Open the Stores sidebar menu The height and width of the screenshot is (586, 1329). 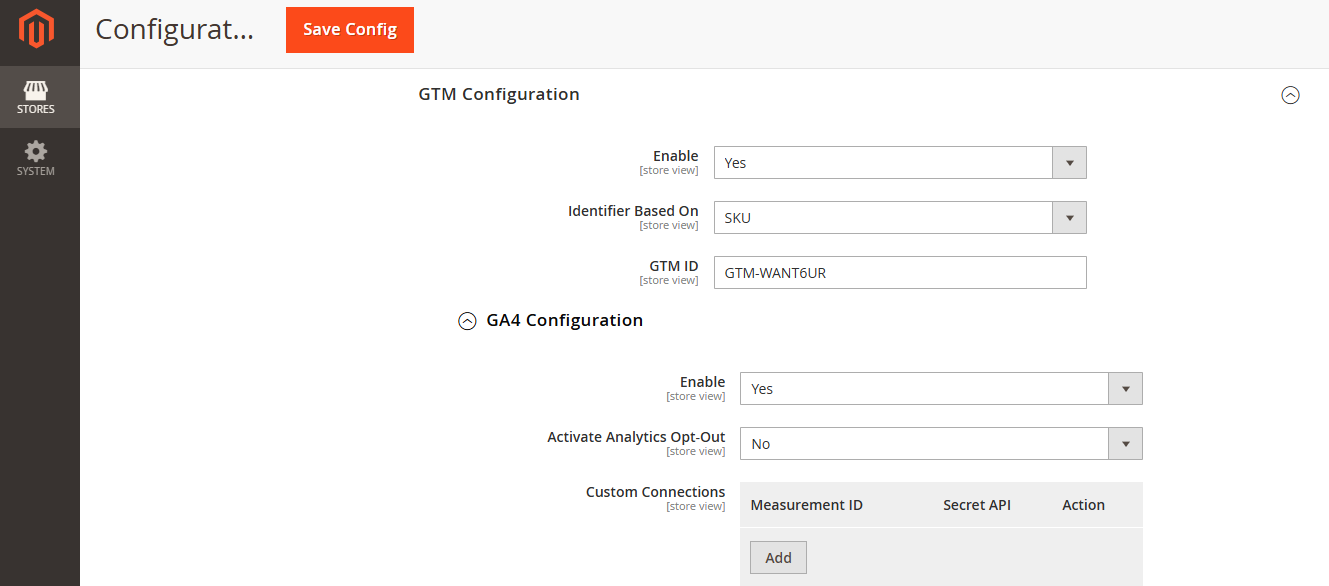36,97
